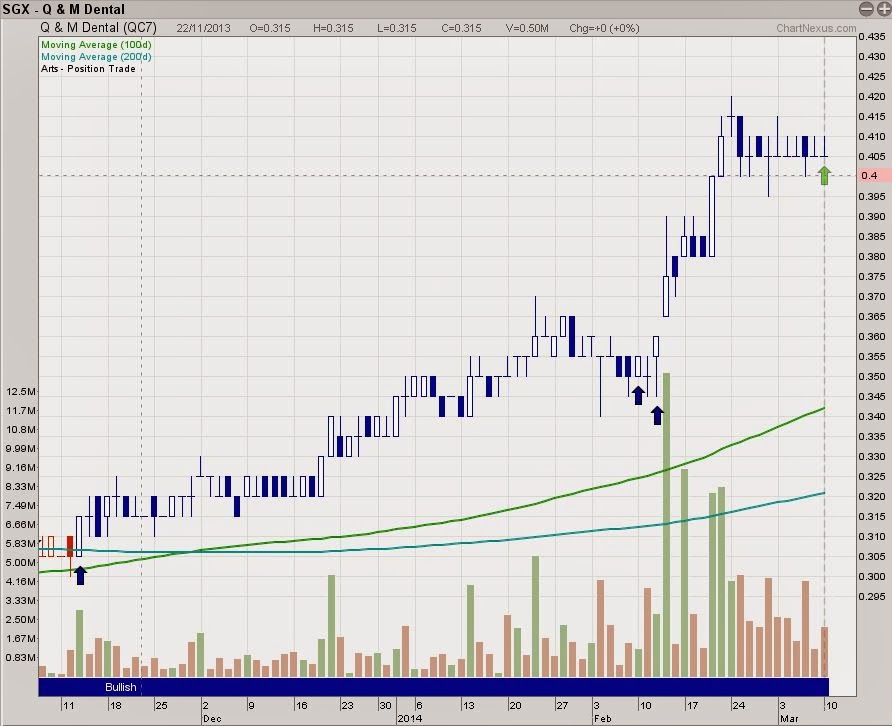Viewport: 892px width, 726px height.
Task: Select the Moving Average (100d) legend label
Action: point(96,44)
